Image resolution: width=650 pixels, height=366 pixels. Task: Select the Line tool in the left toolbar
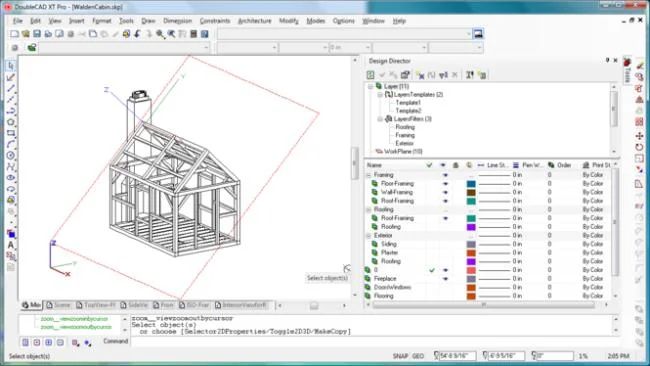pyautogui.click(x=11, y=88)
